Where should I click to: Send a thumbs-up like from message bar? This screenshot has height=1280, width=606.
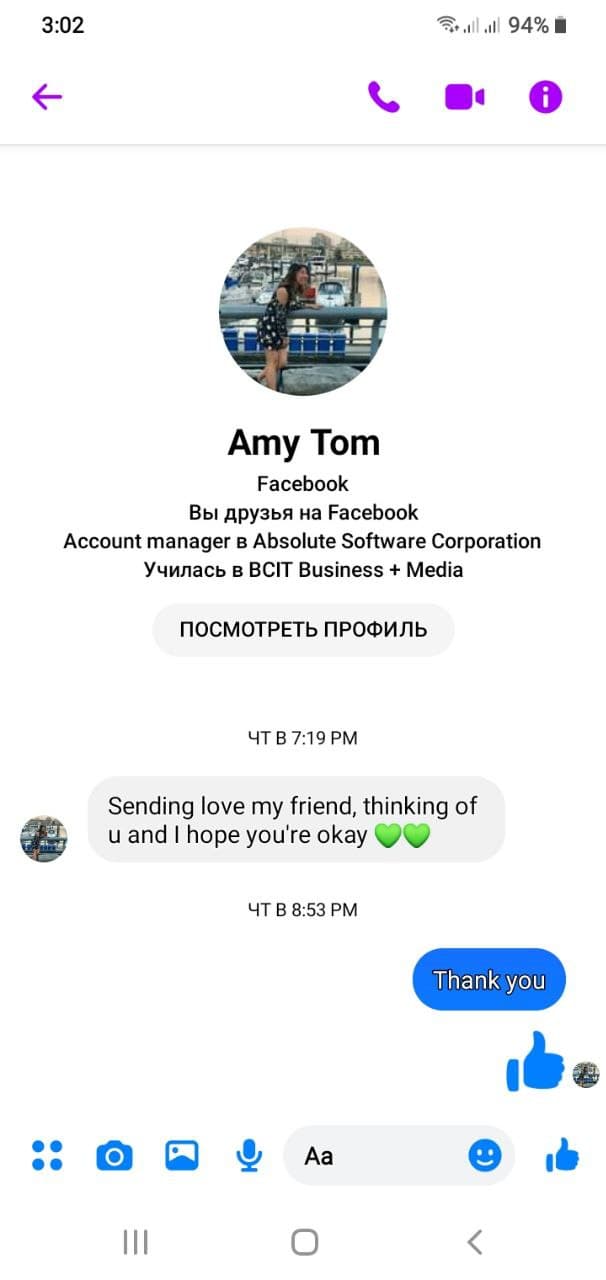click(562, 1156)
